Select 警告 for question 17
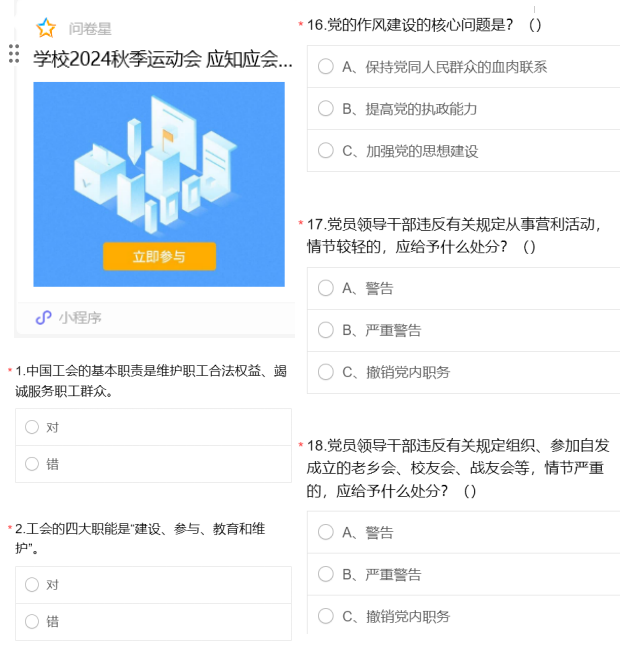Viewport: 620px width, 647px height. click(326, 288)
